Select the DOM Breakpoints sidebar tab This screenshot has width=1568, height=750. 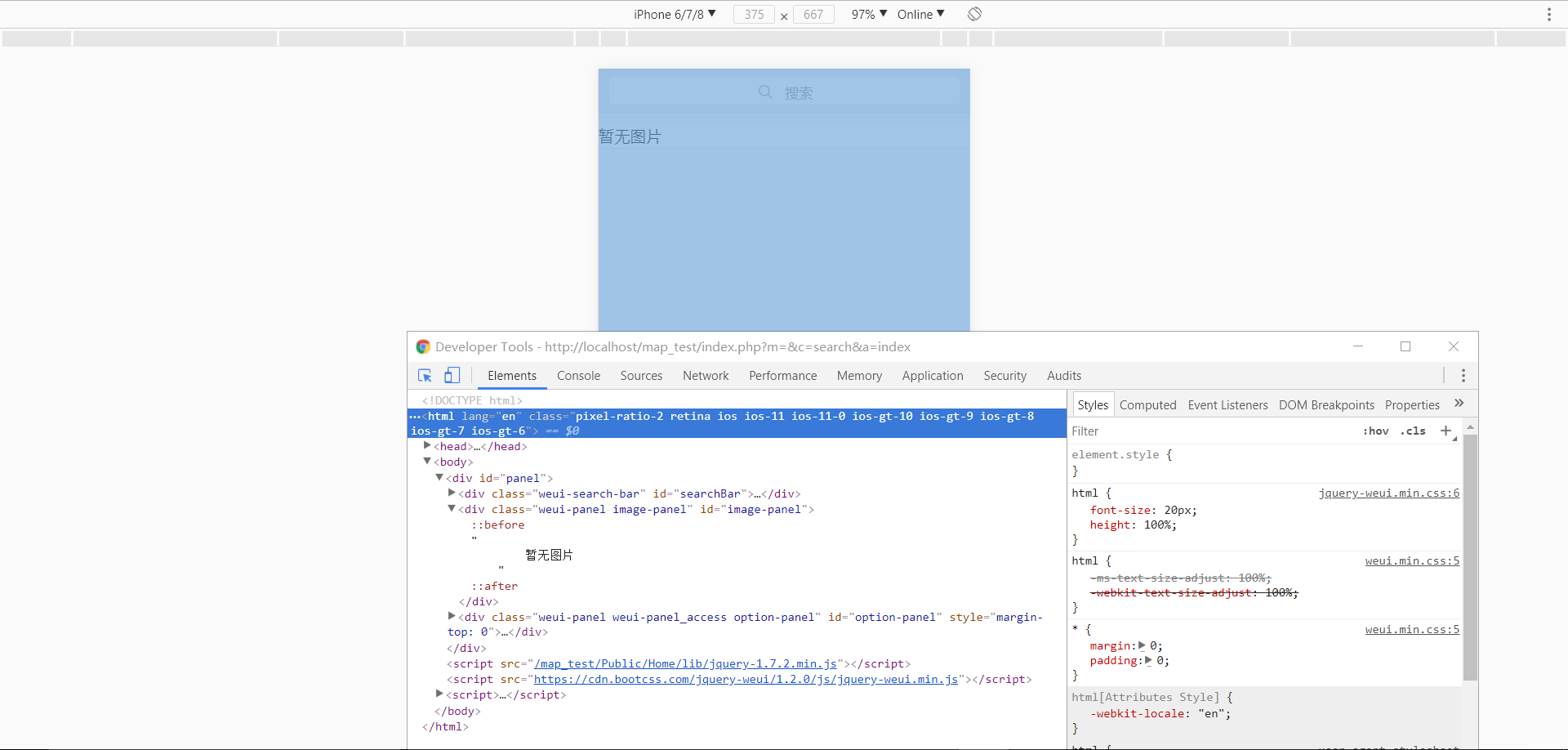coord(1326,404)
